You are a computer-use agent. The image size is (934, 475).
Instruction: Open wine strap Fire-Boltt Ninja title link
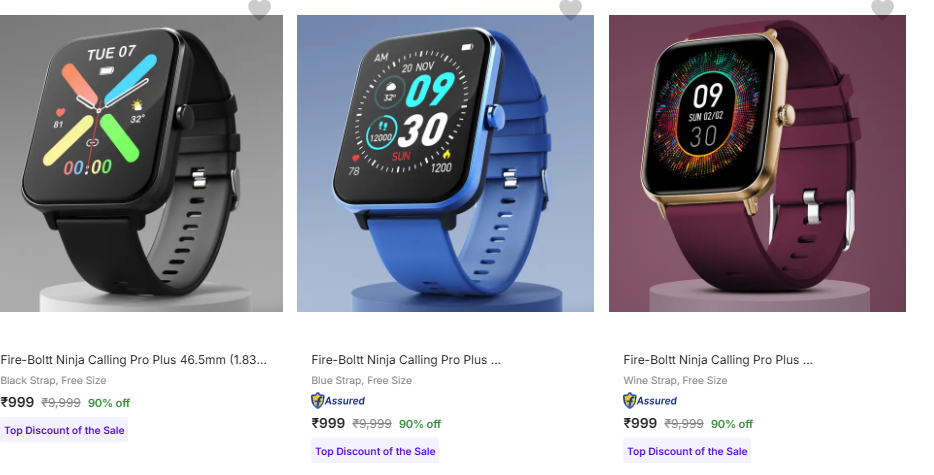pos(718,360)
